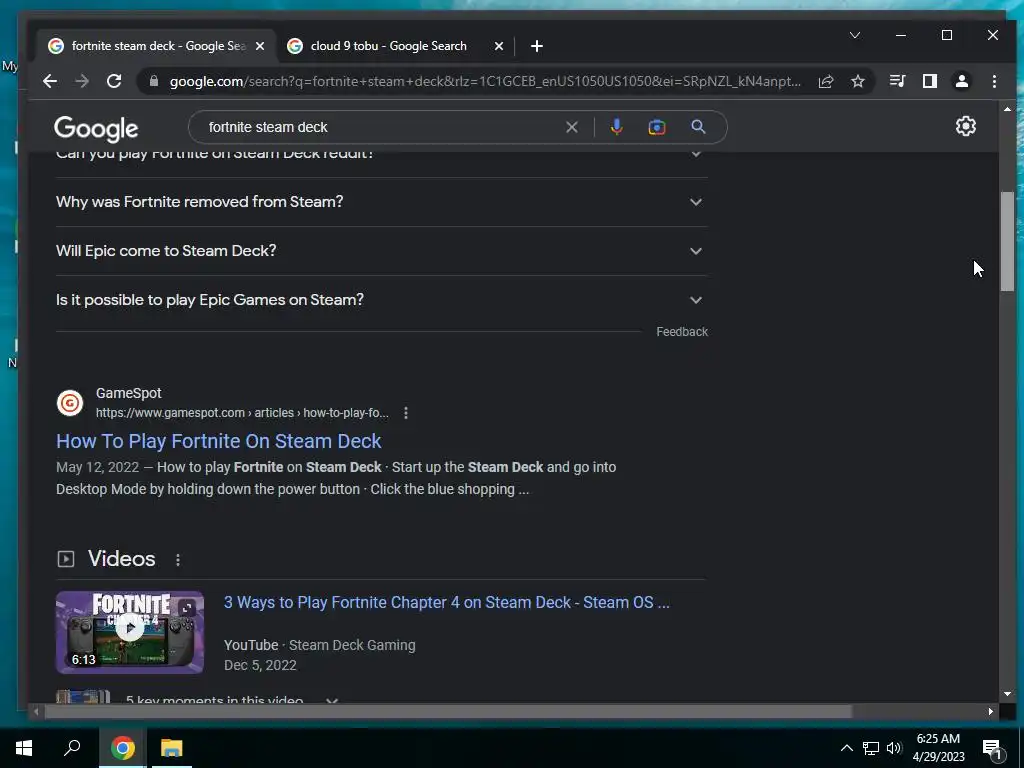View site info via the padlock icon
The image size is (1024, 768).
154,81
